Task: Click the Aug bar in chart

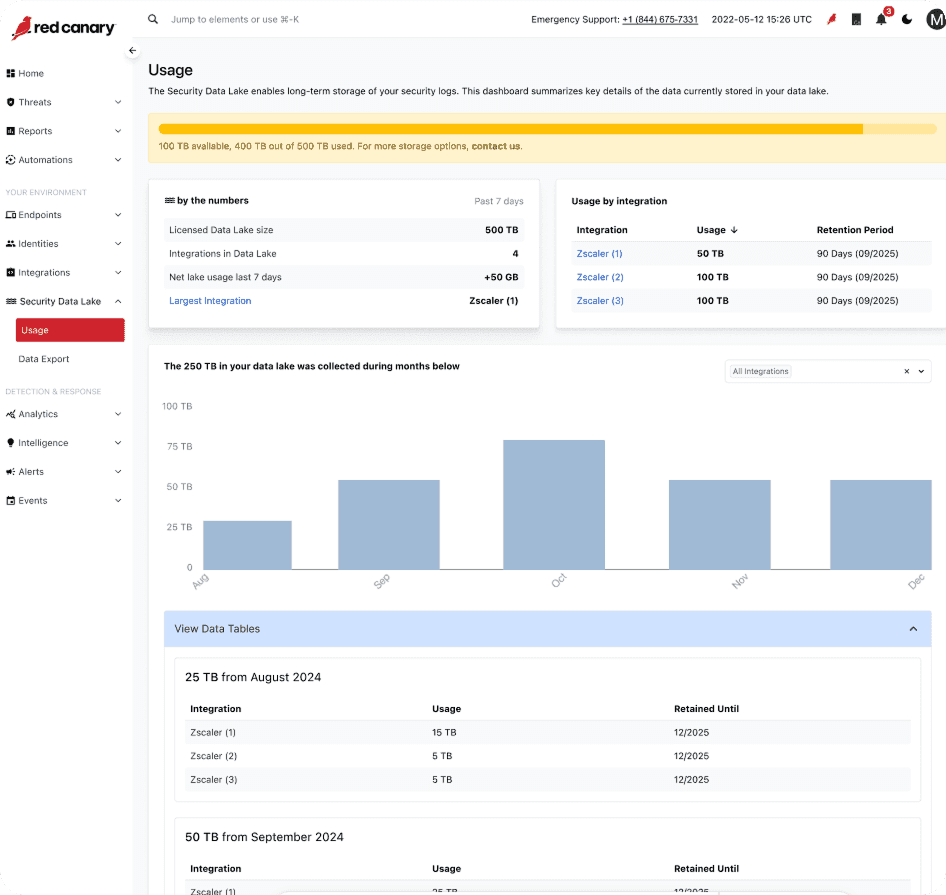Action: coord(247,545)
